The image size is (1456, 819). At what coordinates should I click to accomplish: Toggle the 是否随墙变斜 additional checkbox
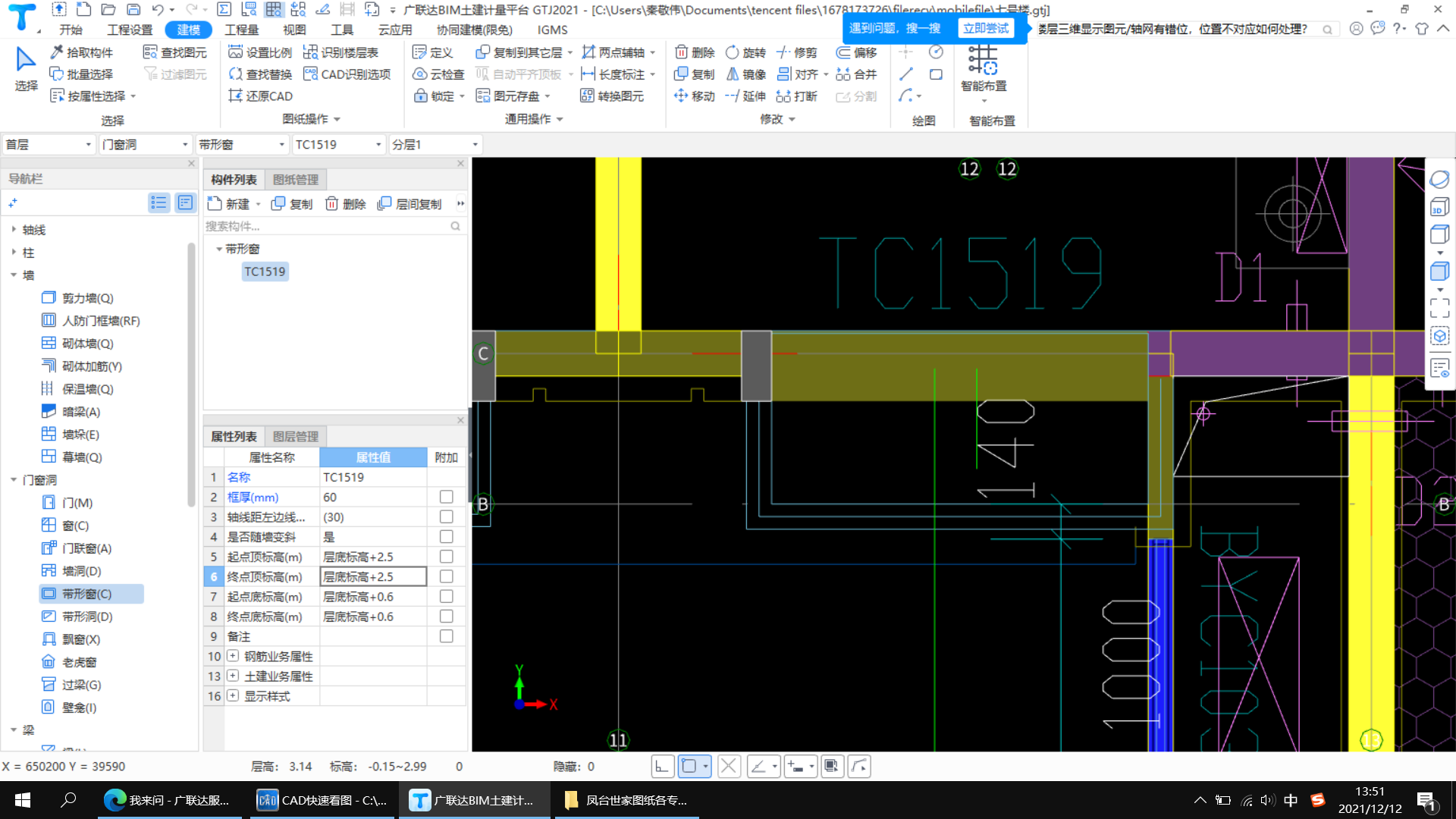tap(447, 537)
